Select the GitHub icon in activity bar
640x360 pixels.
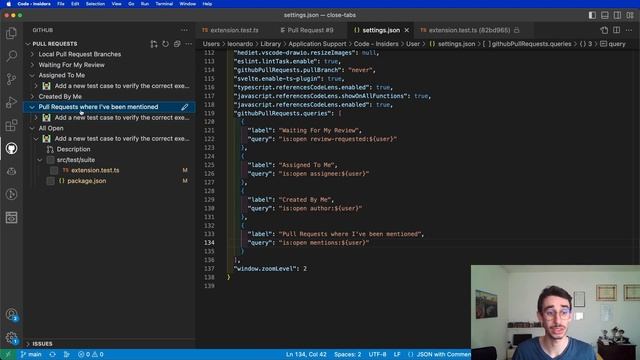click(x=11, y=148)
